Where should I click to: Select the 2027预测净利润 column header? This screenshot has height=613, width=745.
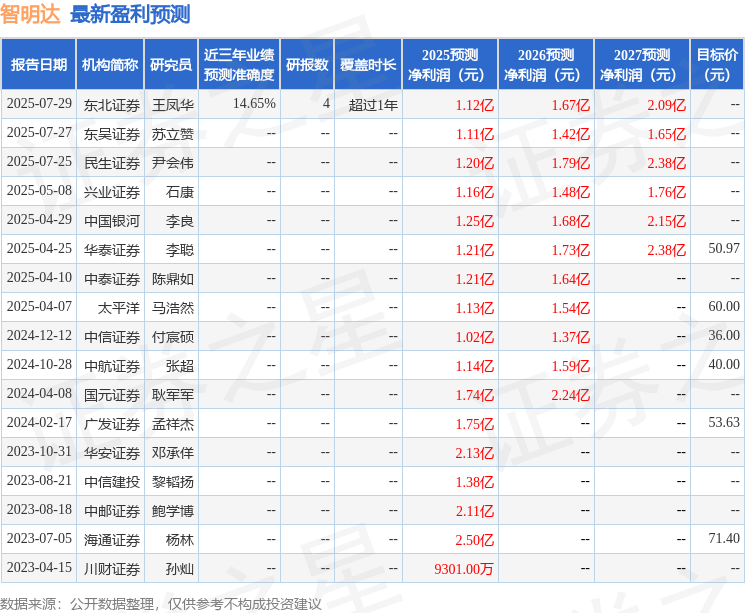[642, 65]
